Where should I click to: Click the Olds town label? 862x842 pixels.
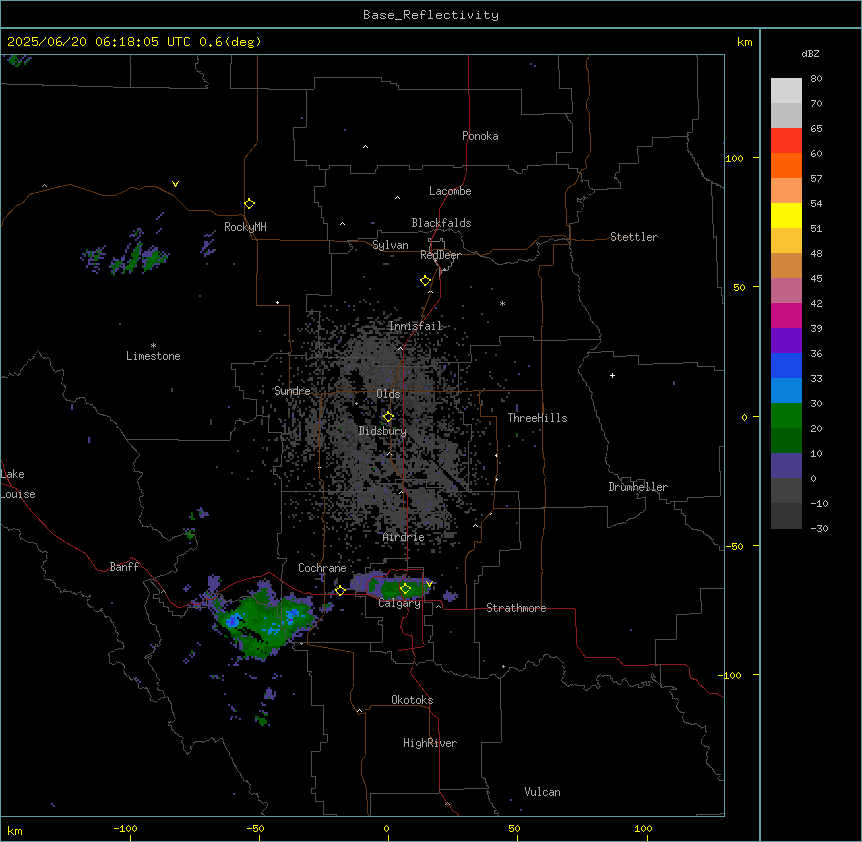388,394
